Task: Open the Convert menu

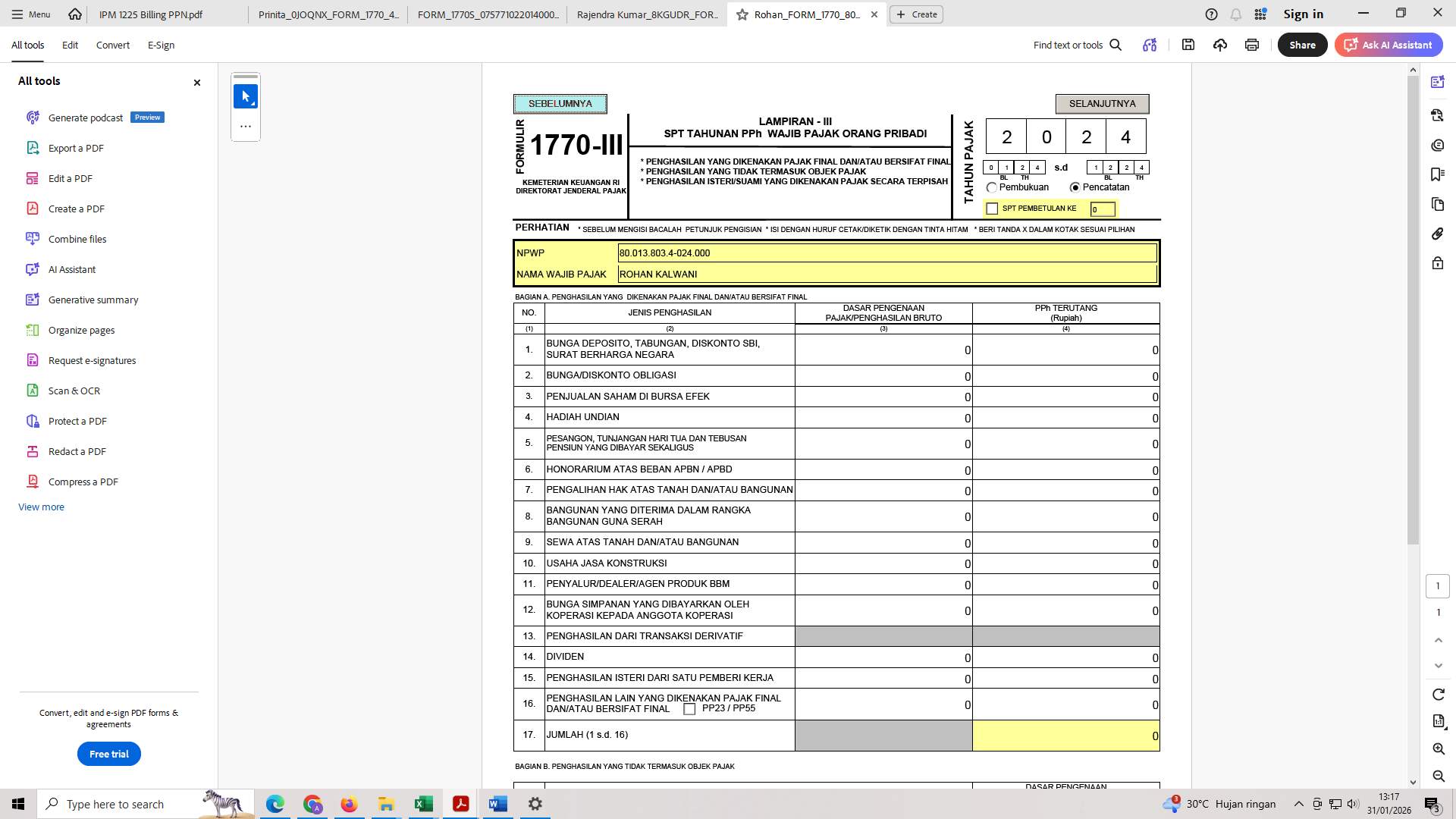Action: pyautogui.click(x=112, y=45)
